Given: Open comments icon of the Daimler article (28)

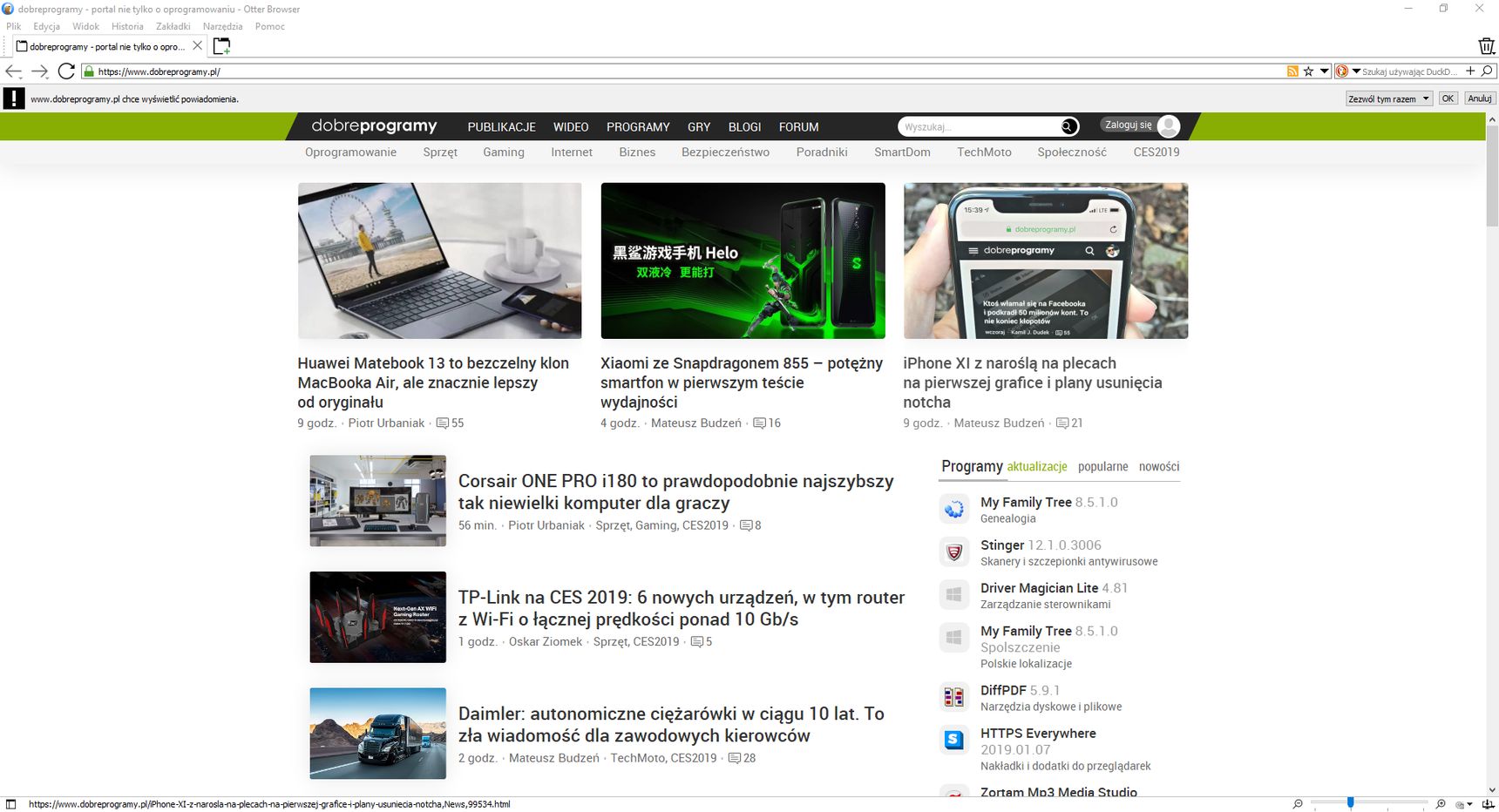Looking at the screenshot, I should click(735, 758).
